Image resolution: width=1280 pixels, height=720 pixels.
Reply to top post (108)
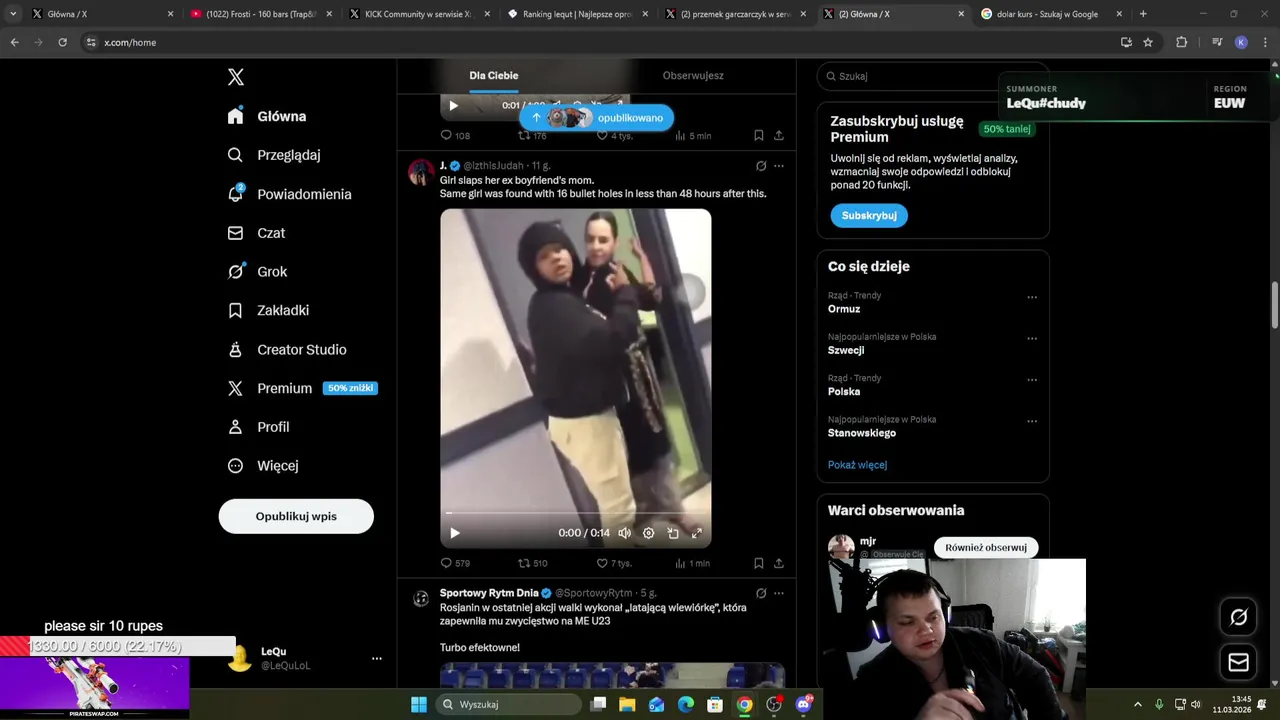point(455,135)
